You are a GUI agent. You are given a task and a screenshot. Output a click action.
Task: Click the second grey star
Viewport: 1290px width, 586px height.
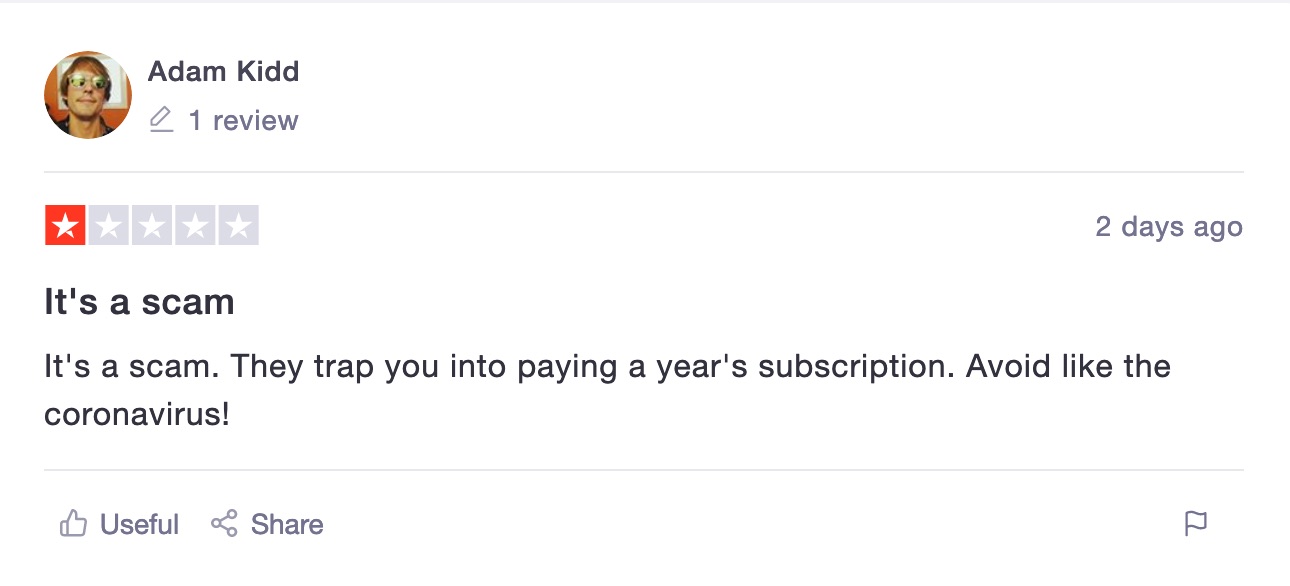coord(109,226)
